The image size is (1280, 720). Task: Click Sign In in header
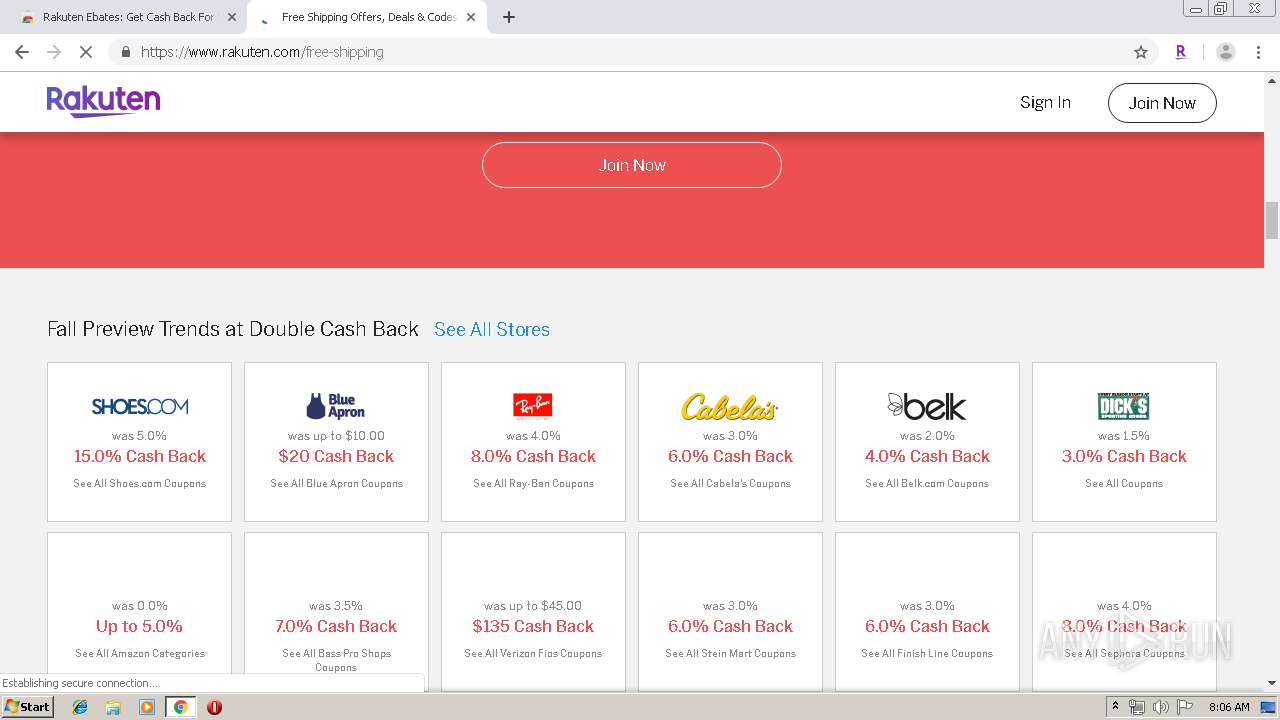click(1045, 102)
